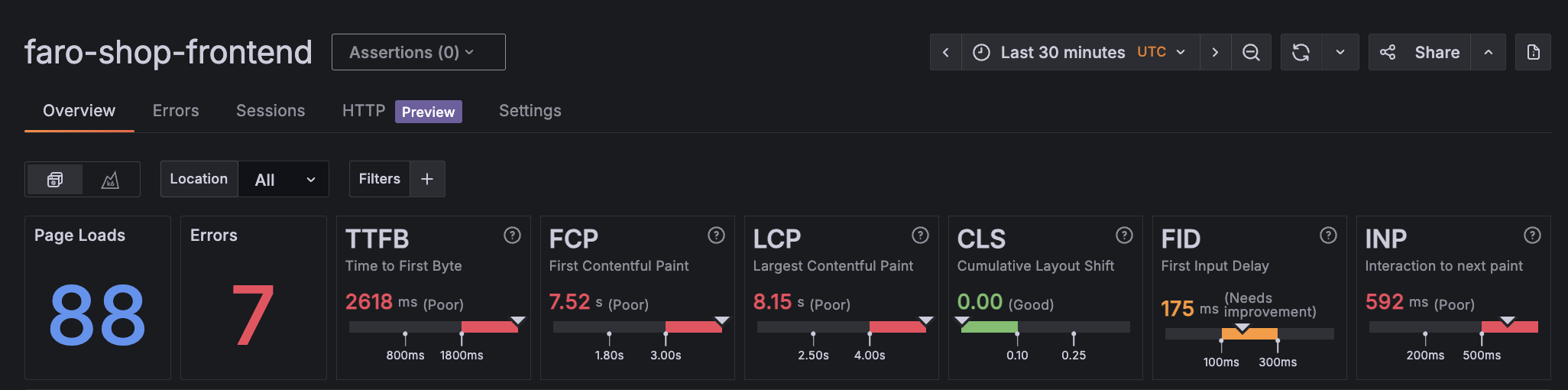
Task: Go to next time range arrow
Action: click(x=1215, y=52)
